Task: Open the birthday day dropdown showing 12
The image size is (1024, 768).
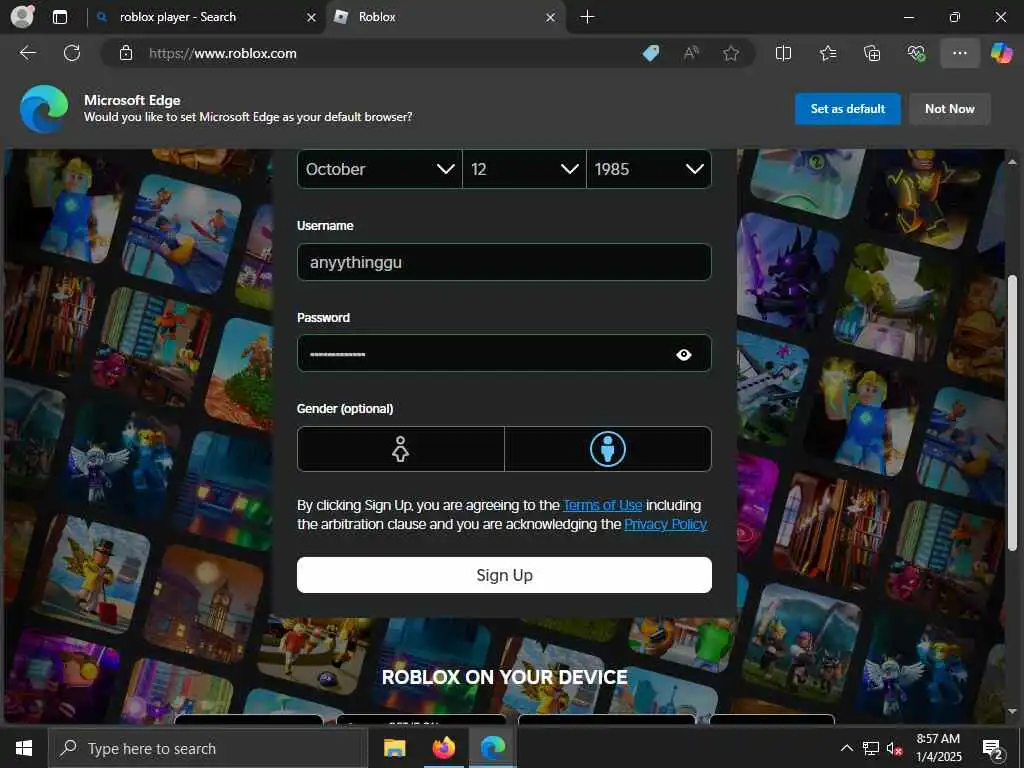Action: tap(524, 169)
